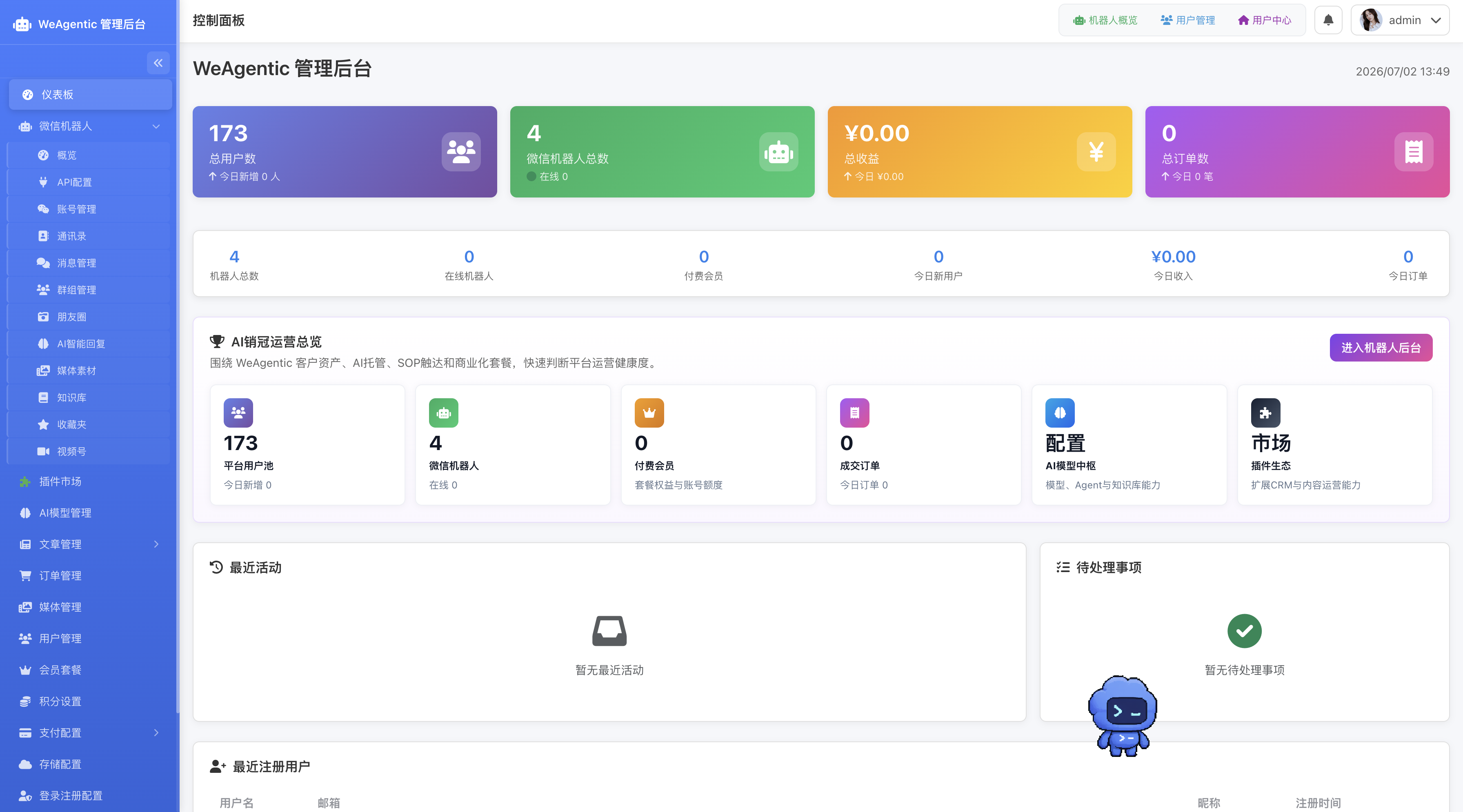The width and height of the screenshot is (1463, 812).
Task: Click the yen icon on 总收益 card
Action: tap(1096, 152)
